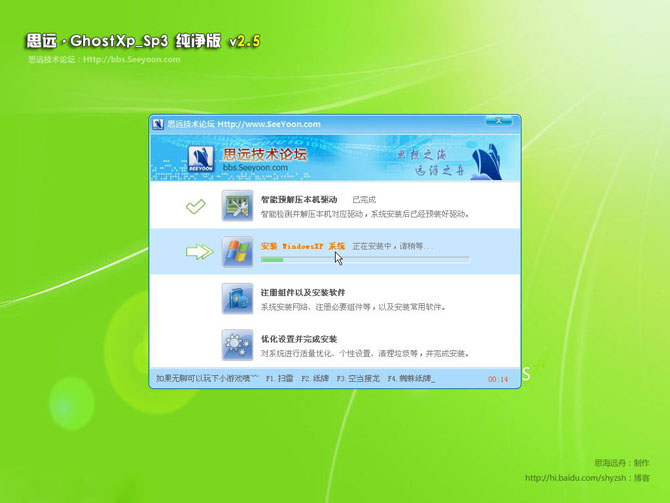This screenshot has width=670, height=503.
Task: Click the green completed checkmark icon
Action: tap(196, 206)
